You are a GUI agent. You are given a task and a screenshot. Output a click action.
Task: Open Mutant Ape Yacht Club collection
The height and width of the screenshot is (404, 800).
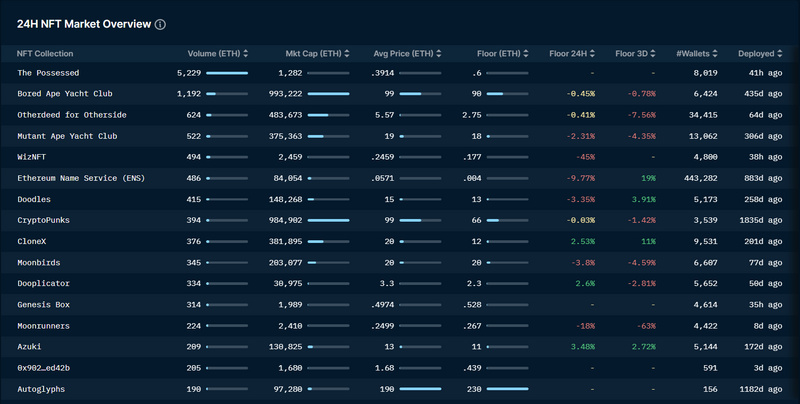67,136
